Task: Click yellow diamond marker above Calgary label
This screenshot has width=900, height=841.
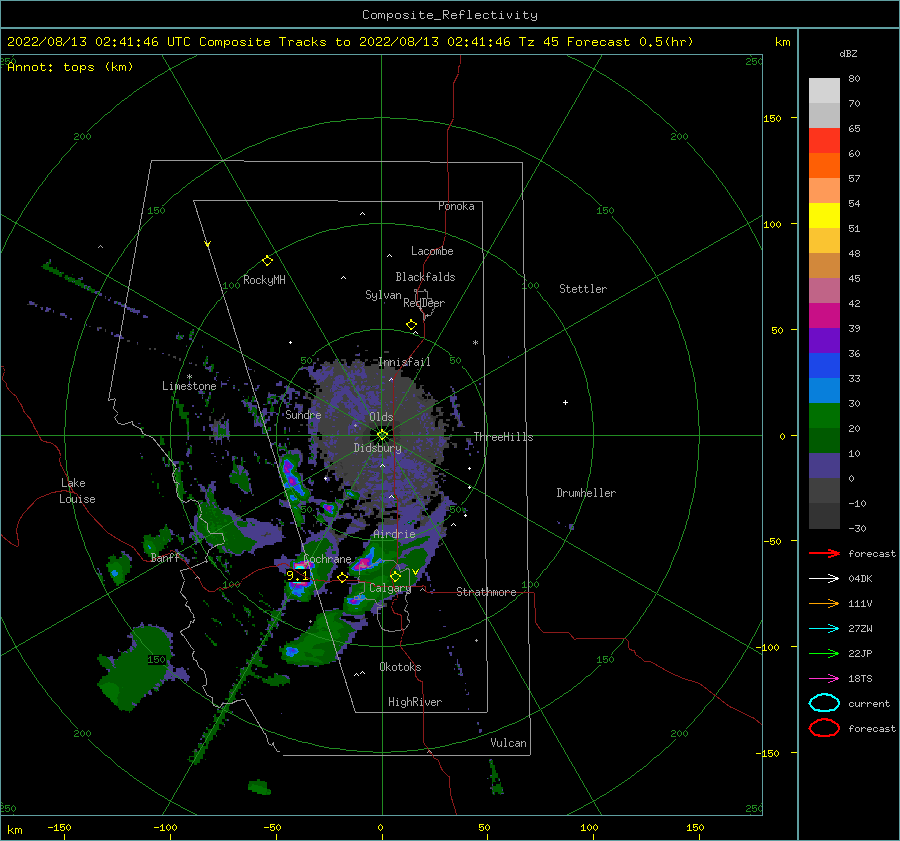Action: pos(395,576)
